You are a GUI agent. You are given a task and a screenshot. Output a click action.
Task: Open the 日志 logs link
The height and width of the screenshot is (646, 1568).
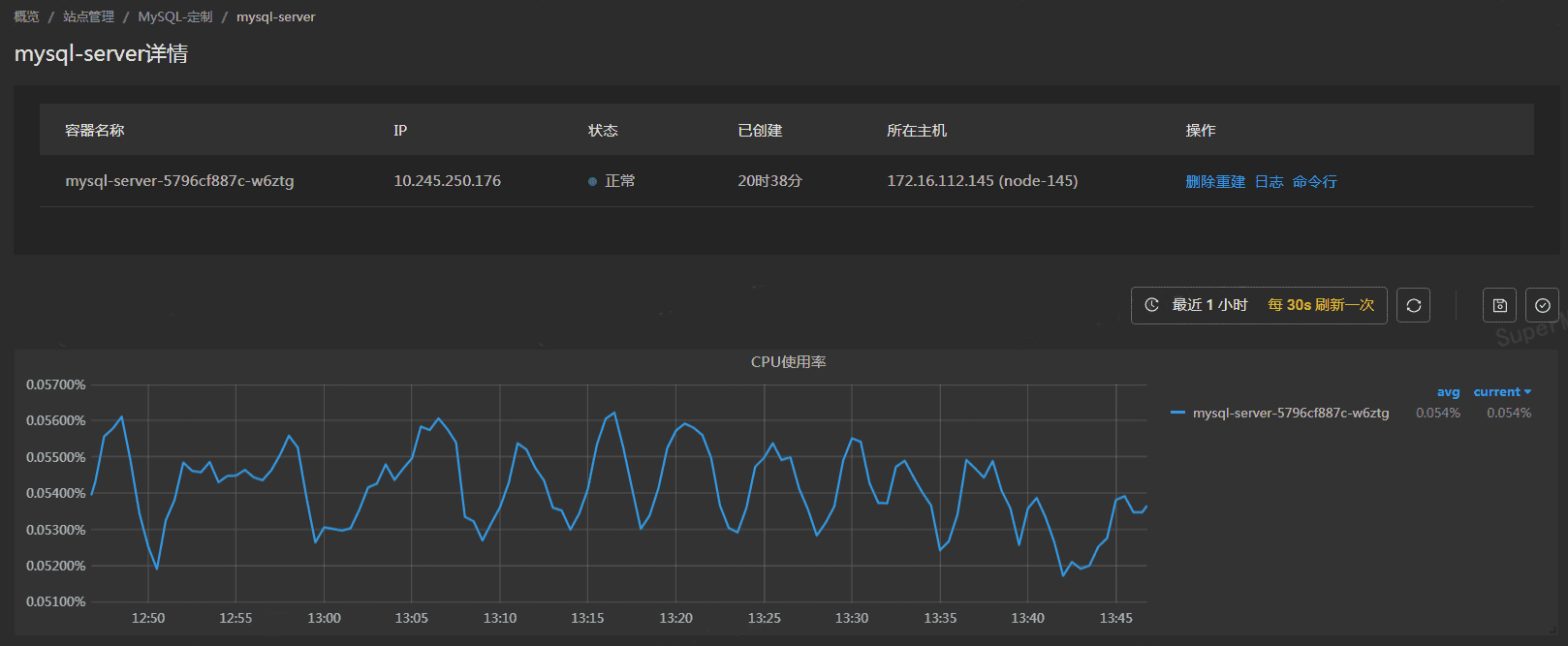point(1269,182)
